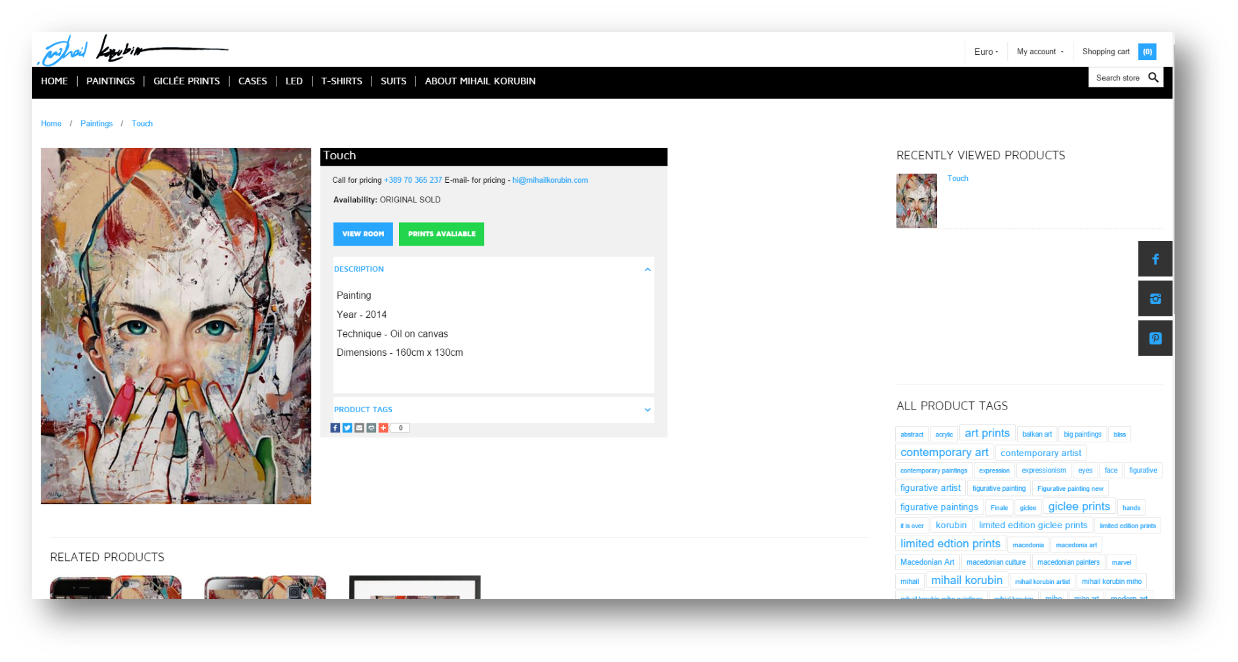Select the 'Macedonian Art' product tag
This screenshot has height=662, width=1238.
click(927, 563)
